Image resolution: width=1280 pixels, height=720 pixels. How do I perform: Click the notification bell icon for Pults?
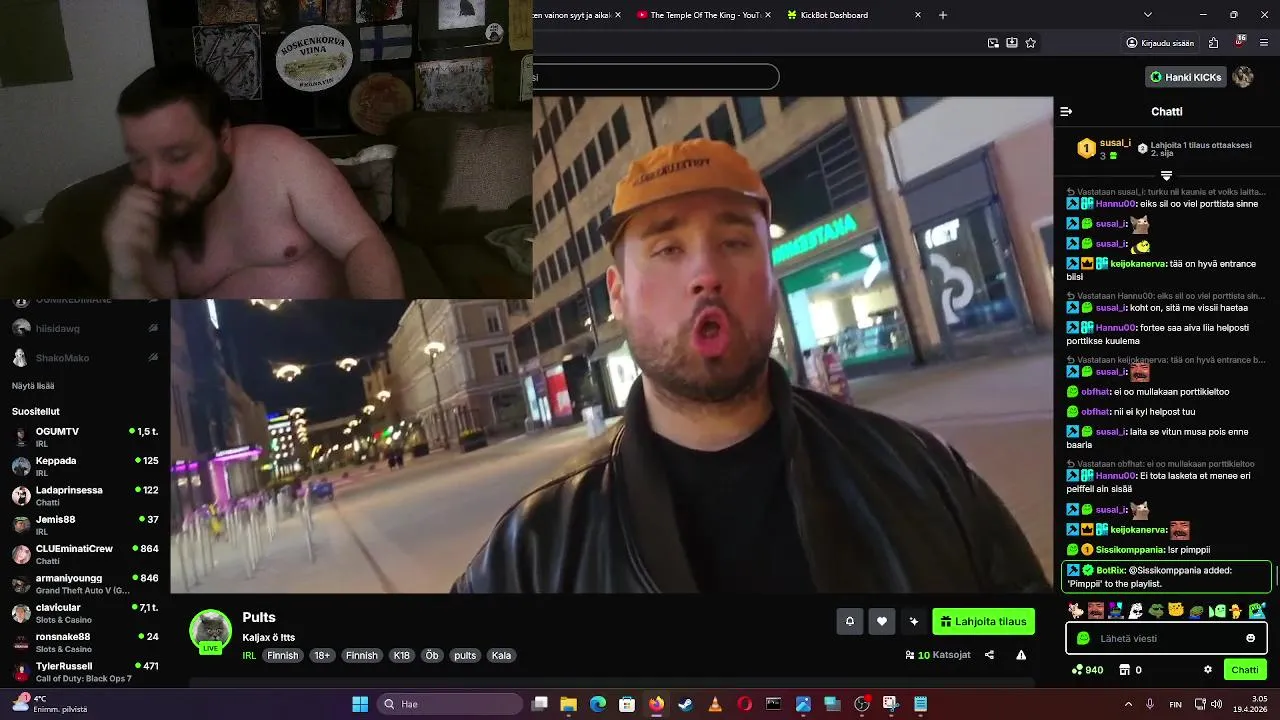coord(850,621)
